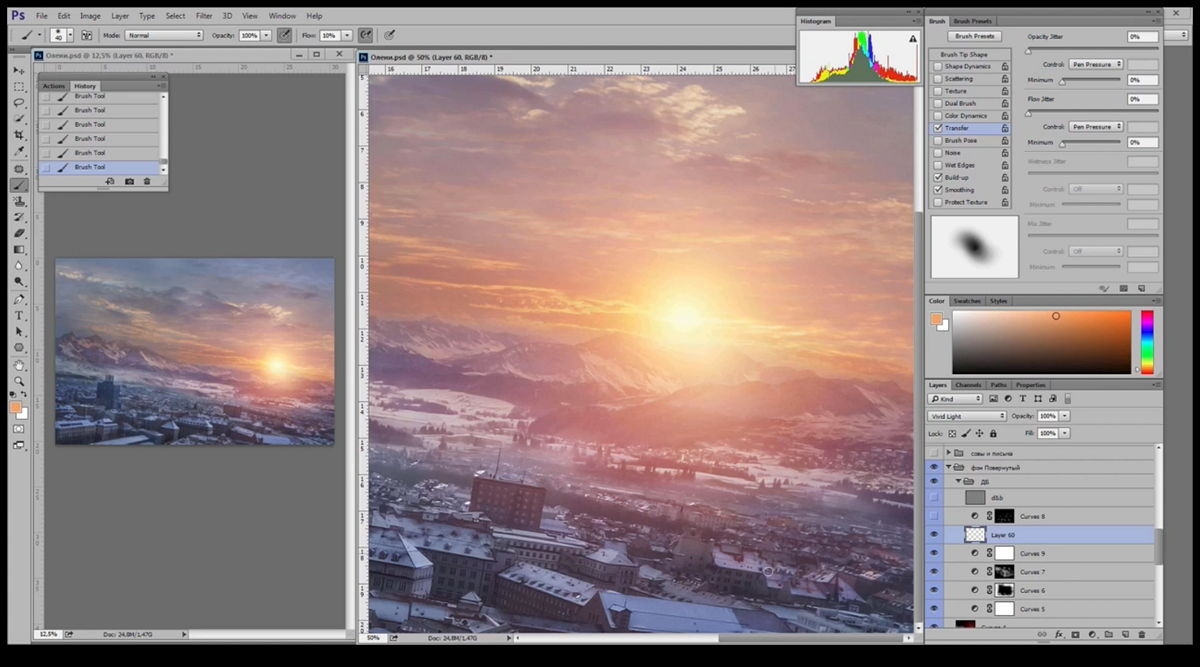
Task: Enable airbrush-style build-up in options bar
Action: pyautogui.click(x=365, y=35)
